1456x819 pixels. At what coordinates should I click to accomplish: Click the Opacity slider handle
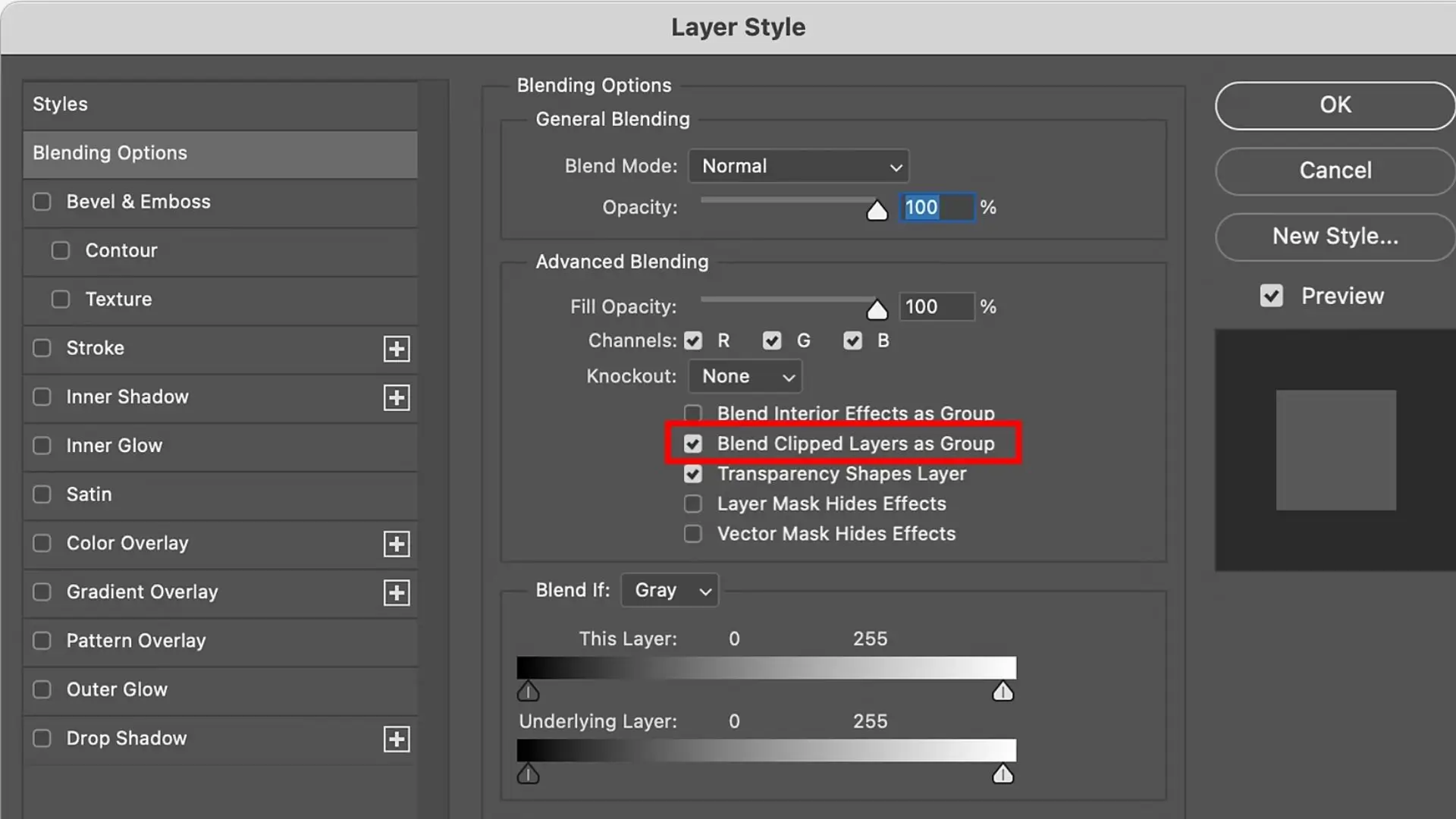click(x=877, y=210)
